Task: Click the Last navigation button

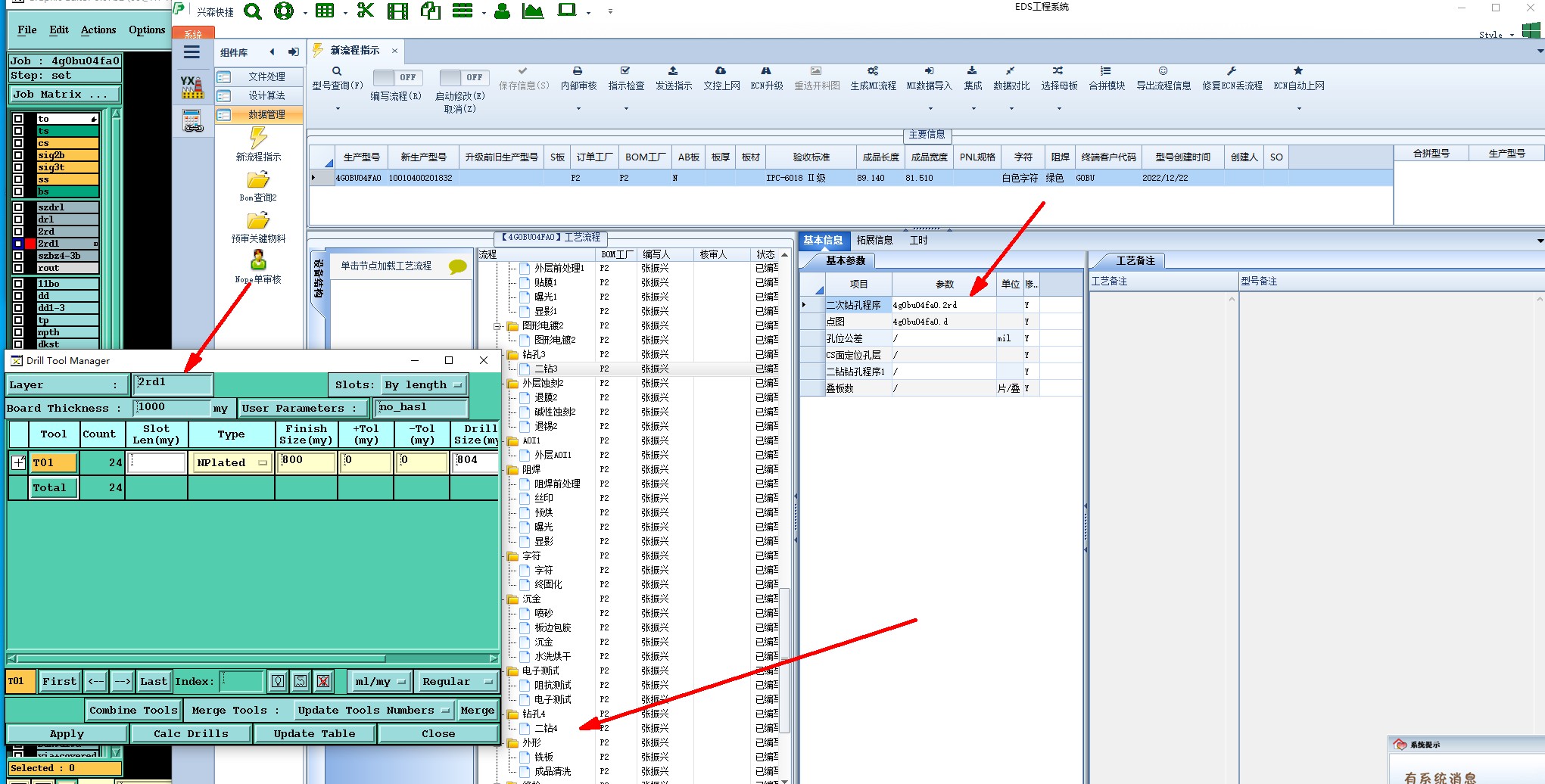Action: coord(154,681)
